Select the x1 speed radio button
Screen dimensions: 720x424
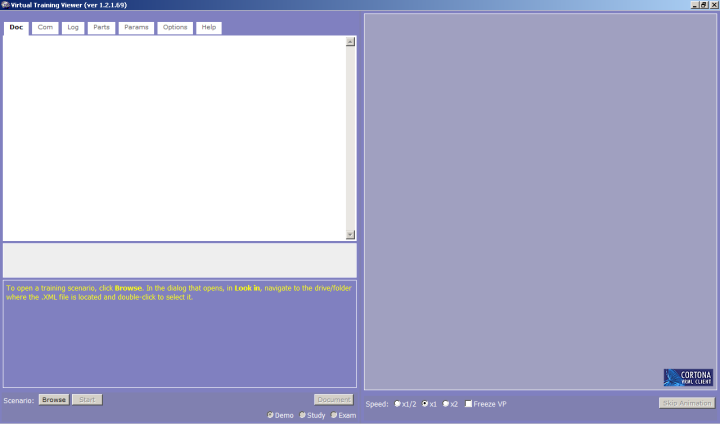425,404
